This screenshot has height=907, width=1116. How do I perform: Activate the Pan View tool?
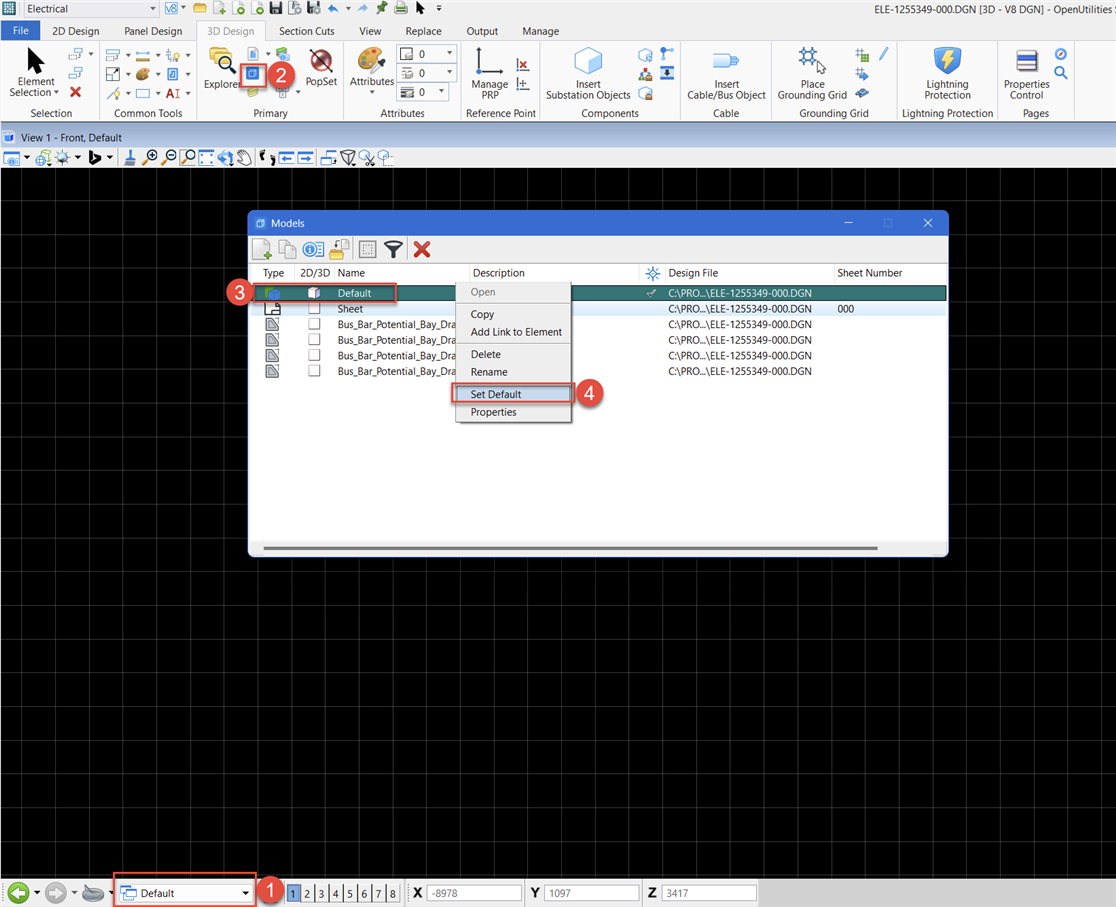coord(244,157)
